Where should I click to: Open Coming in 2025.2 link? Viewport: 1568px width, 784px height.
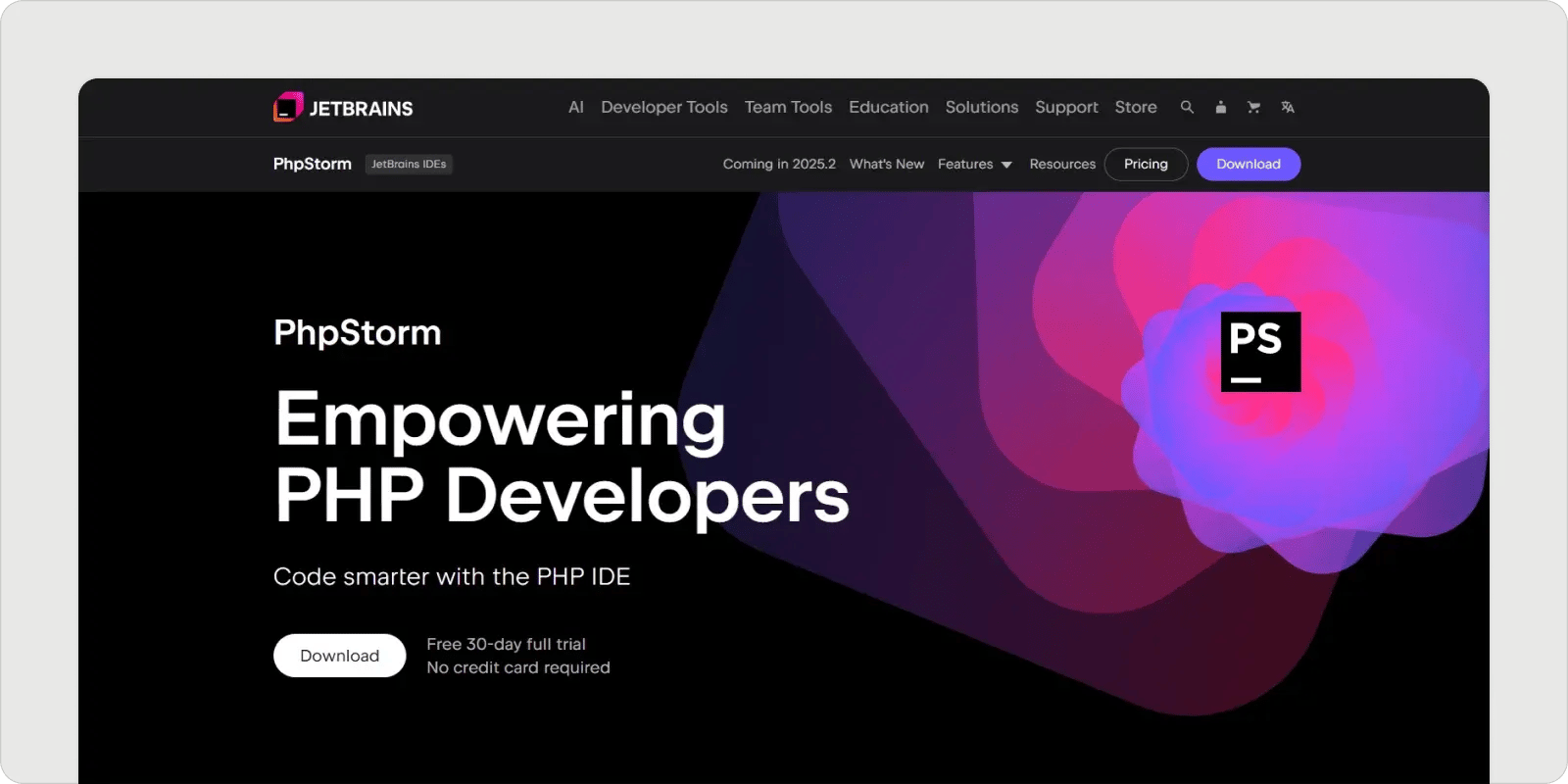point(779,164)
